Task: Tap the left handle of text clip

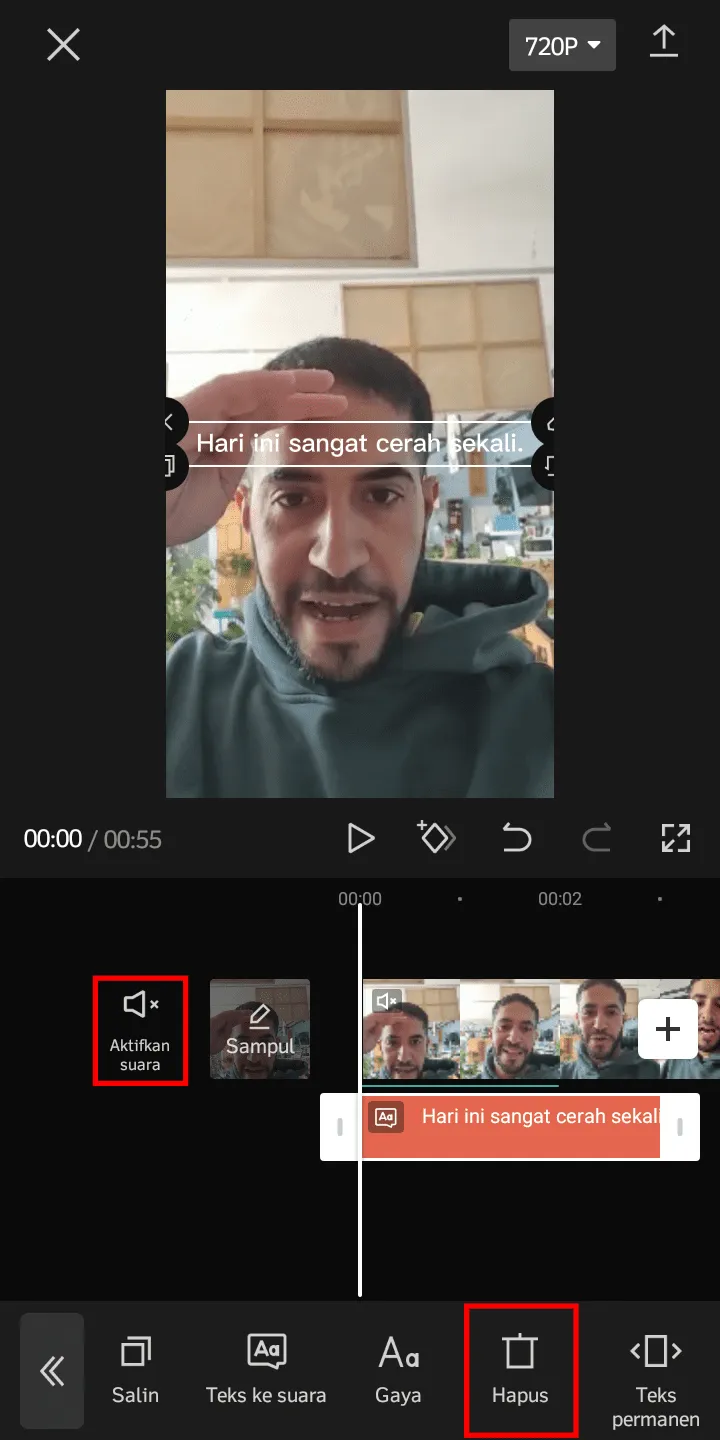Action: point(340,1127)
